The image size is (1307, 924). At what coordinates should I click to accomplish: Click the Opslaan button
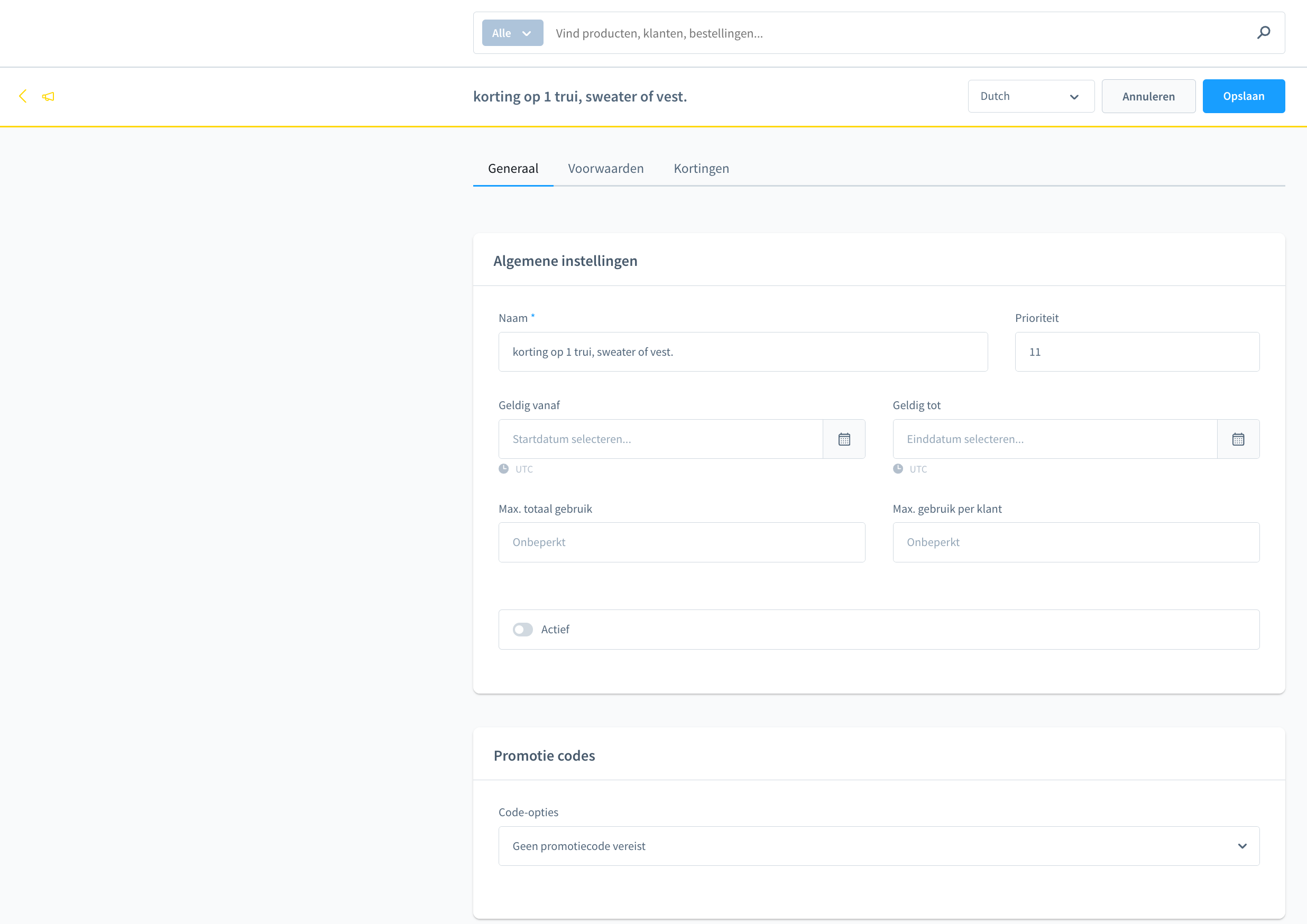coord(1243,96)
